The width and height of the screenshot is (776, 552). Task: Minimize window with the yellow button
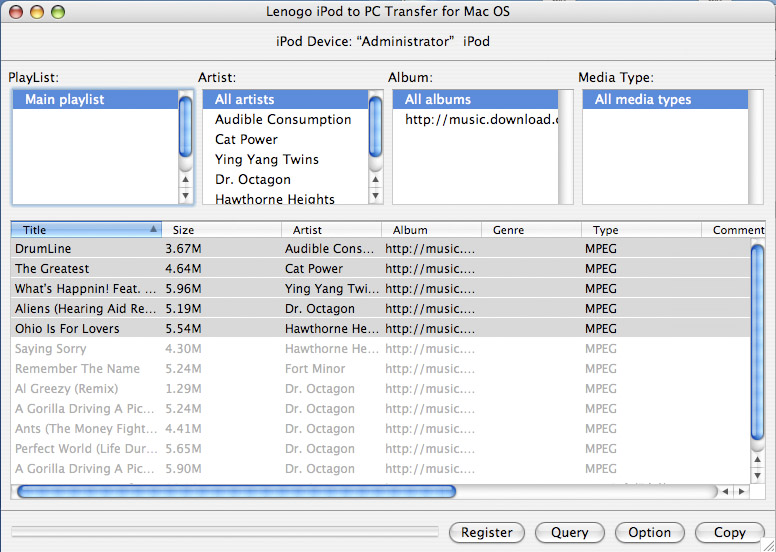37,11
